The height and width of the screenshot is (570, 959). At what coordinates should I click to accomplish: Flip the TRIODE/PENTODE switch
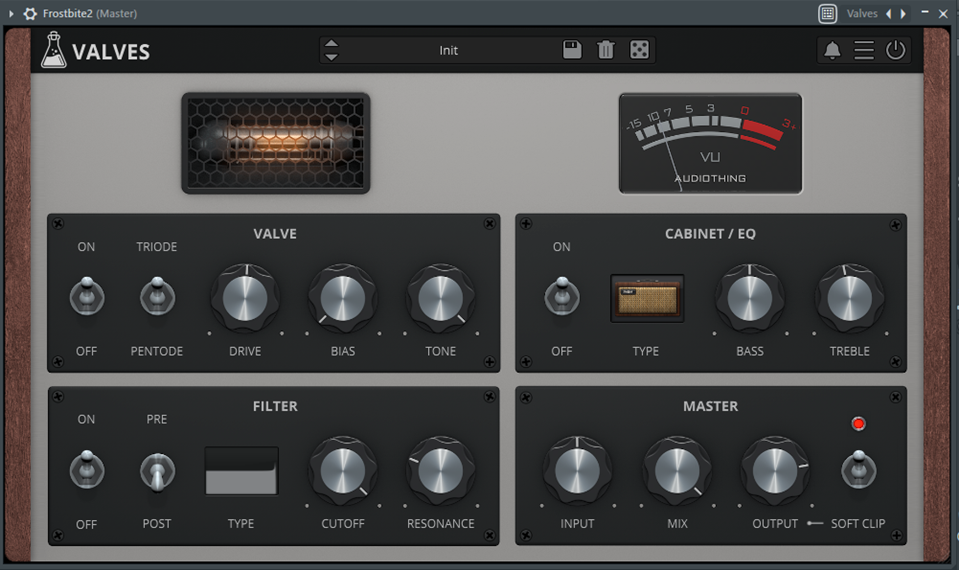click(157, 296)
